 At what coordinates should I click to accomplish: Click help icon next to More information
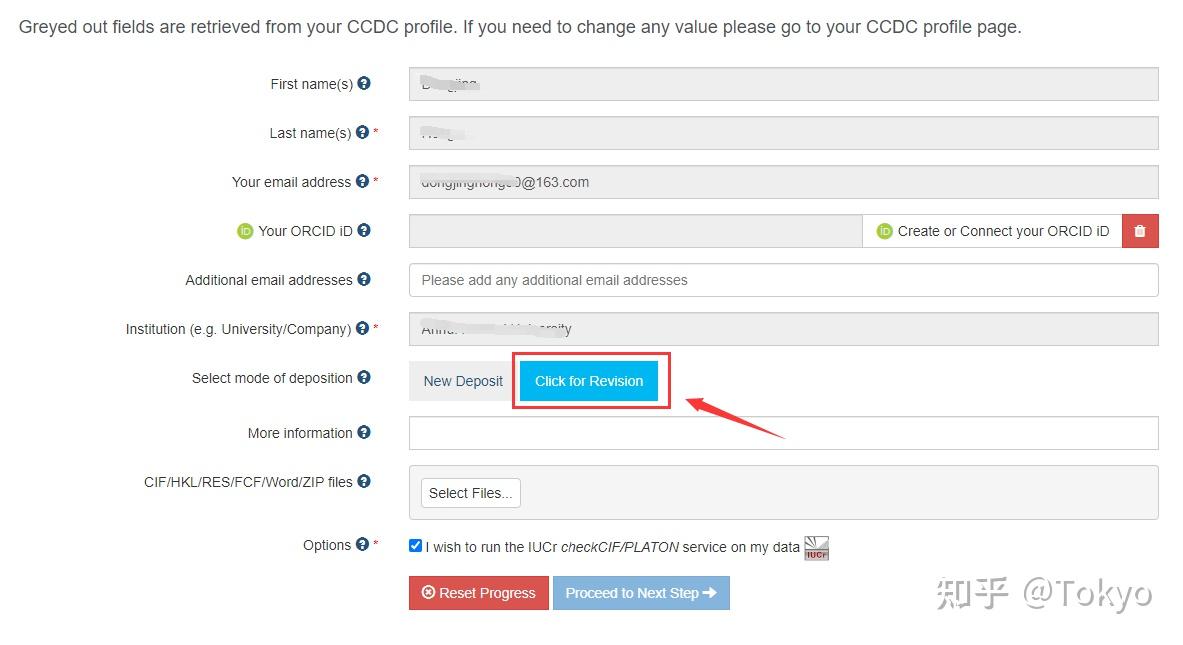[364, 433]
